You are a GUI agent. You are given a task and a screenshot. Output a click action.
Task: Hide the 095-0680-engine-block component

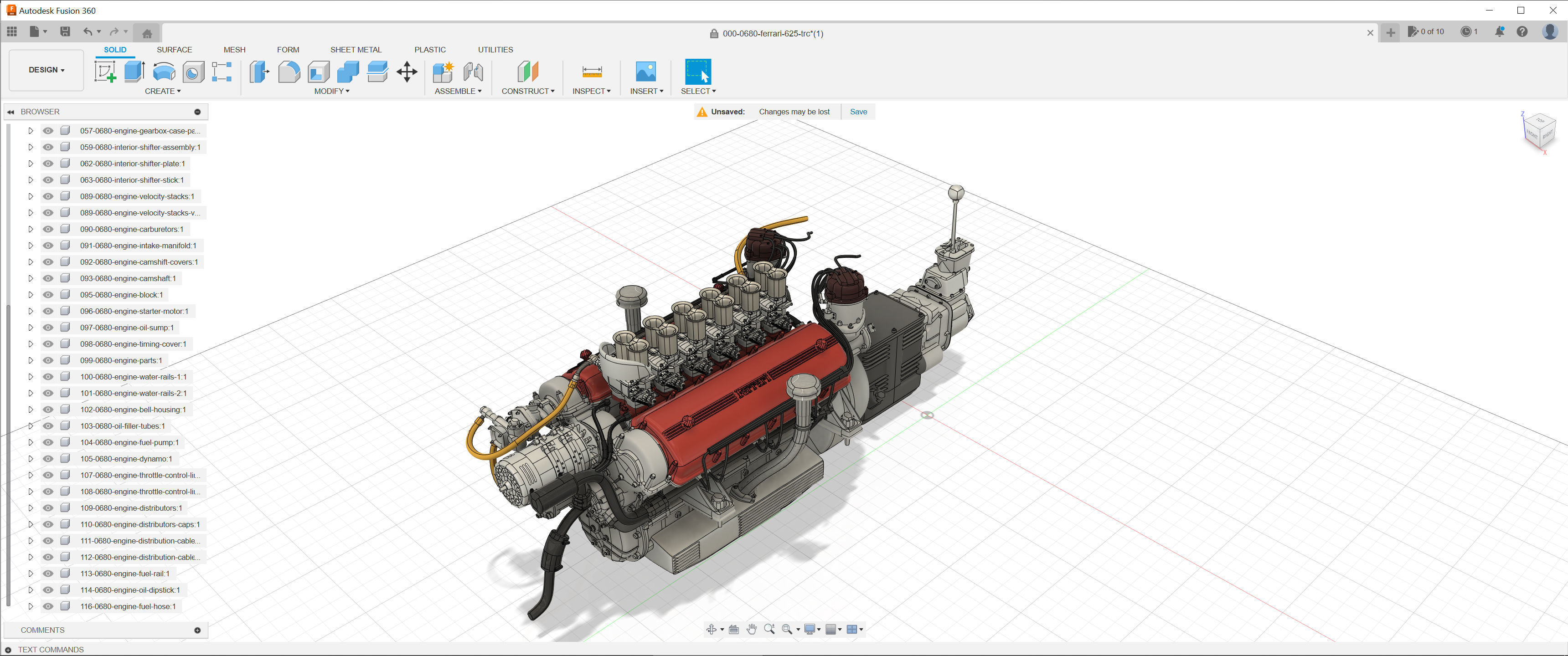pyautogui.click(x=48, y=295)
